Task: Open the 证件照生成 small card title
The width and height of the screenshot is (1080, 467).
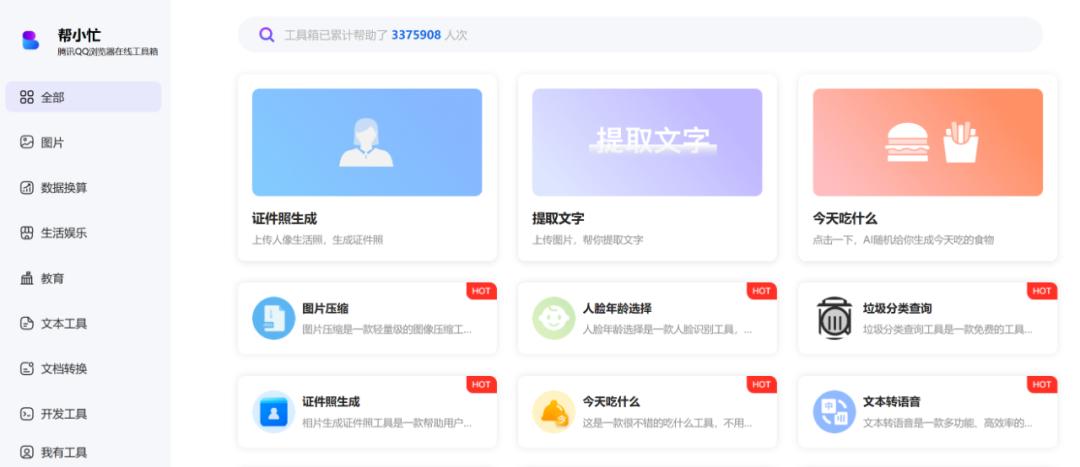Action: tap(331, 402)
